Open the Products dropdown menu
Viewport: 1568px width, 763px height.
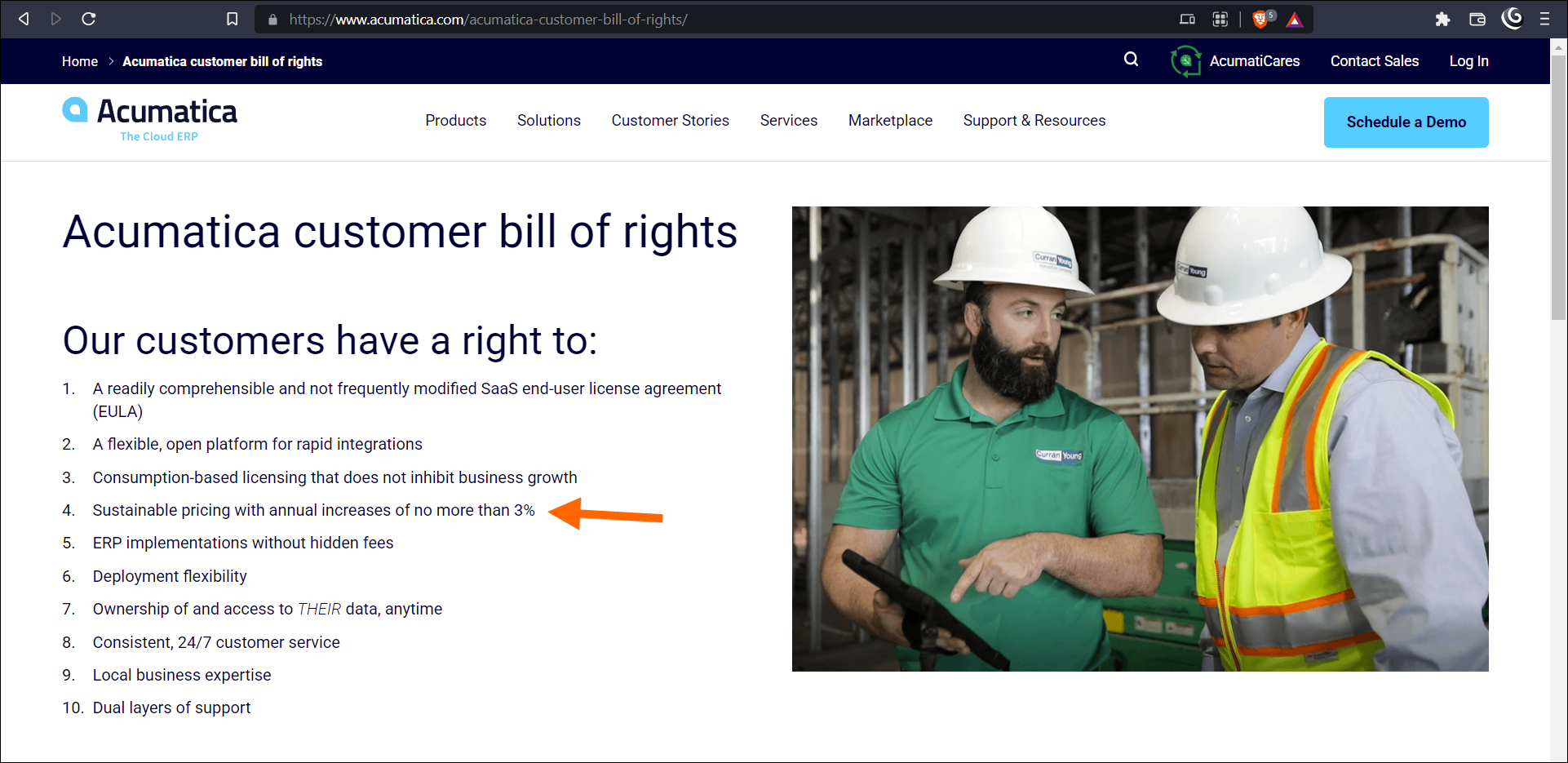pos(455,121)
